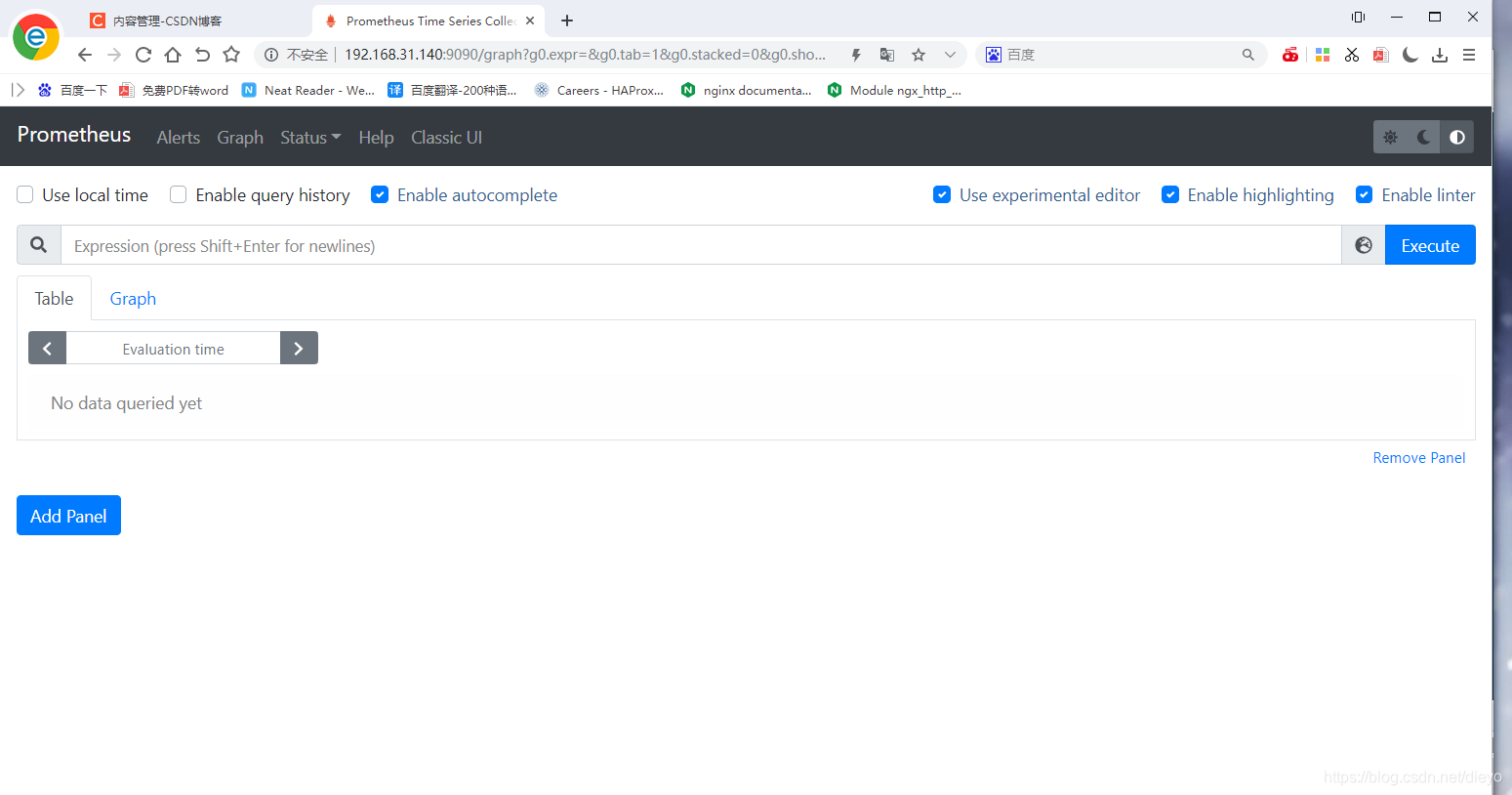Reload the page with refresh icon
Viewport: 1512px width, 795px height.
143,55
